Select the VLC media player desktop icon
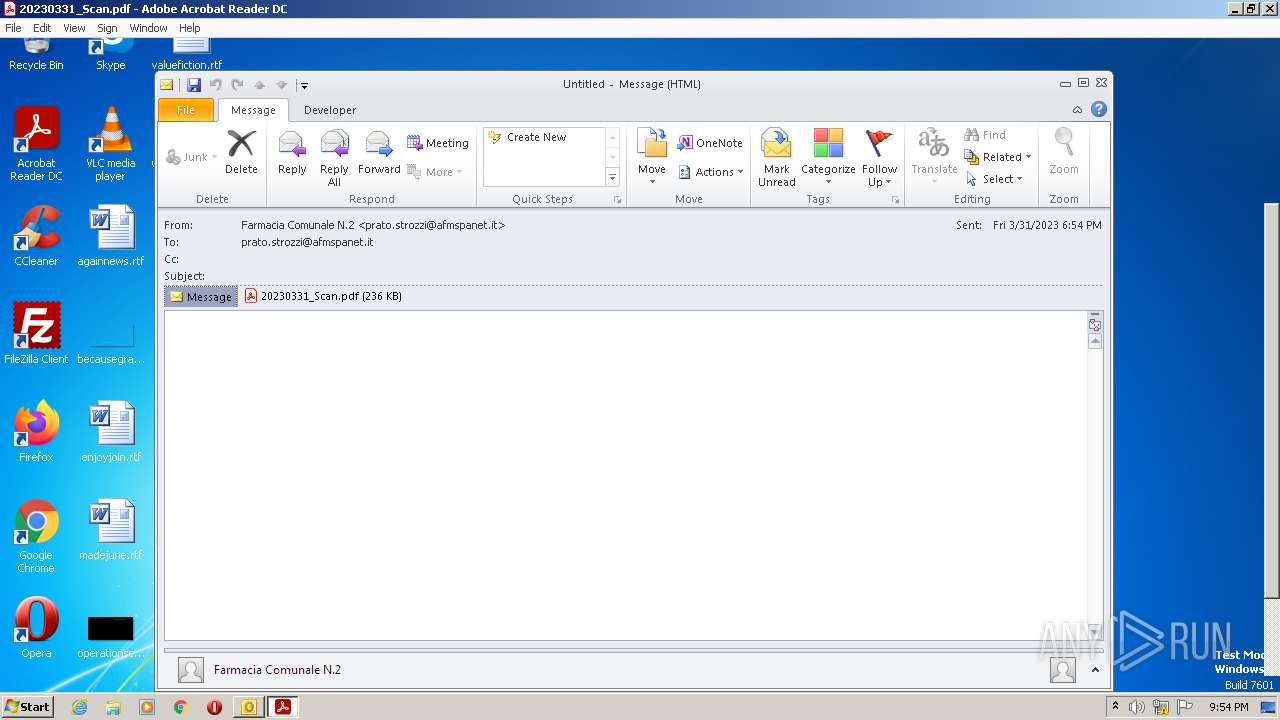 110,144
